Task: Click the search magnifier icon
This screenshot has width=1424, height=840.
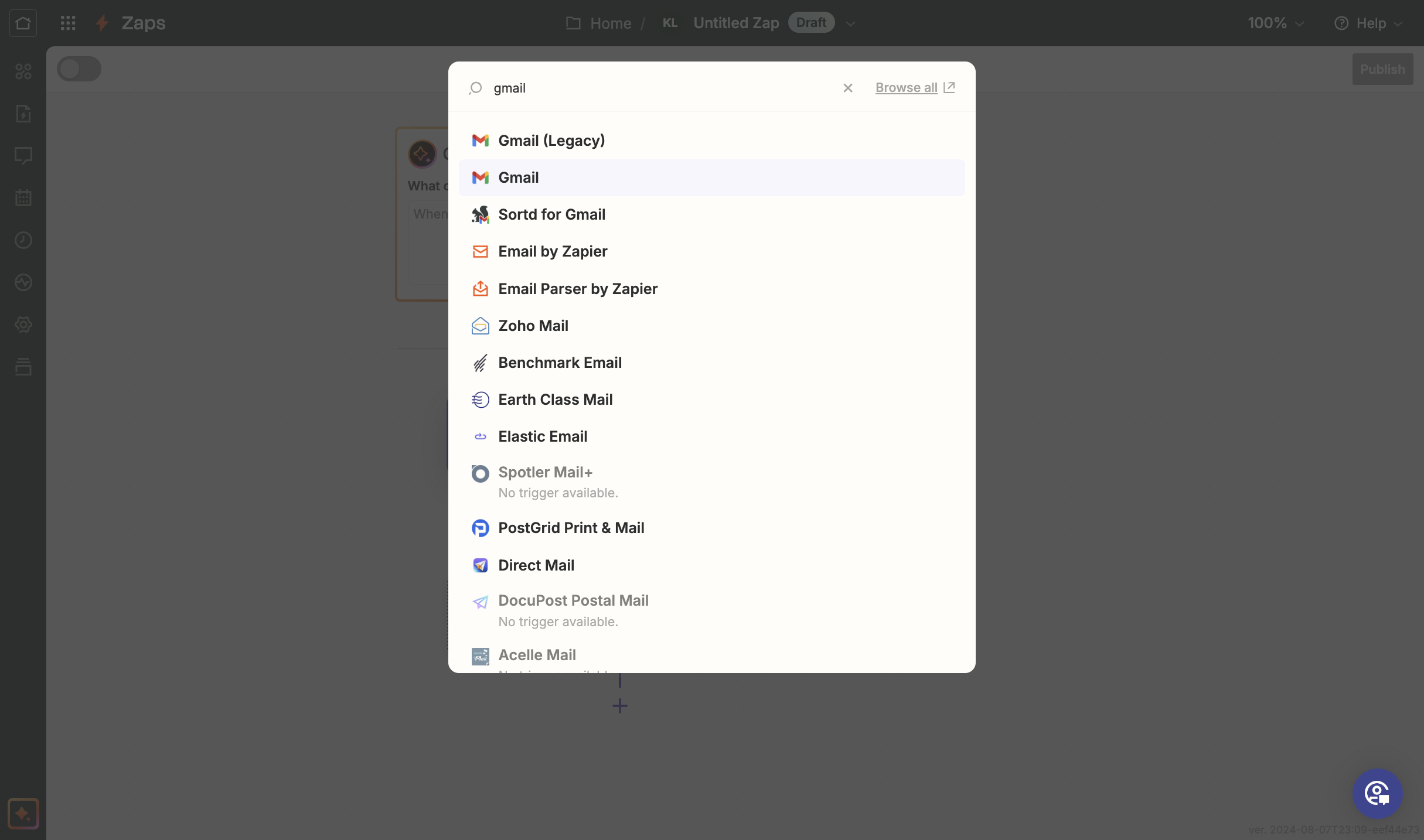Action: (x=475, y=88)
